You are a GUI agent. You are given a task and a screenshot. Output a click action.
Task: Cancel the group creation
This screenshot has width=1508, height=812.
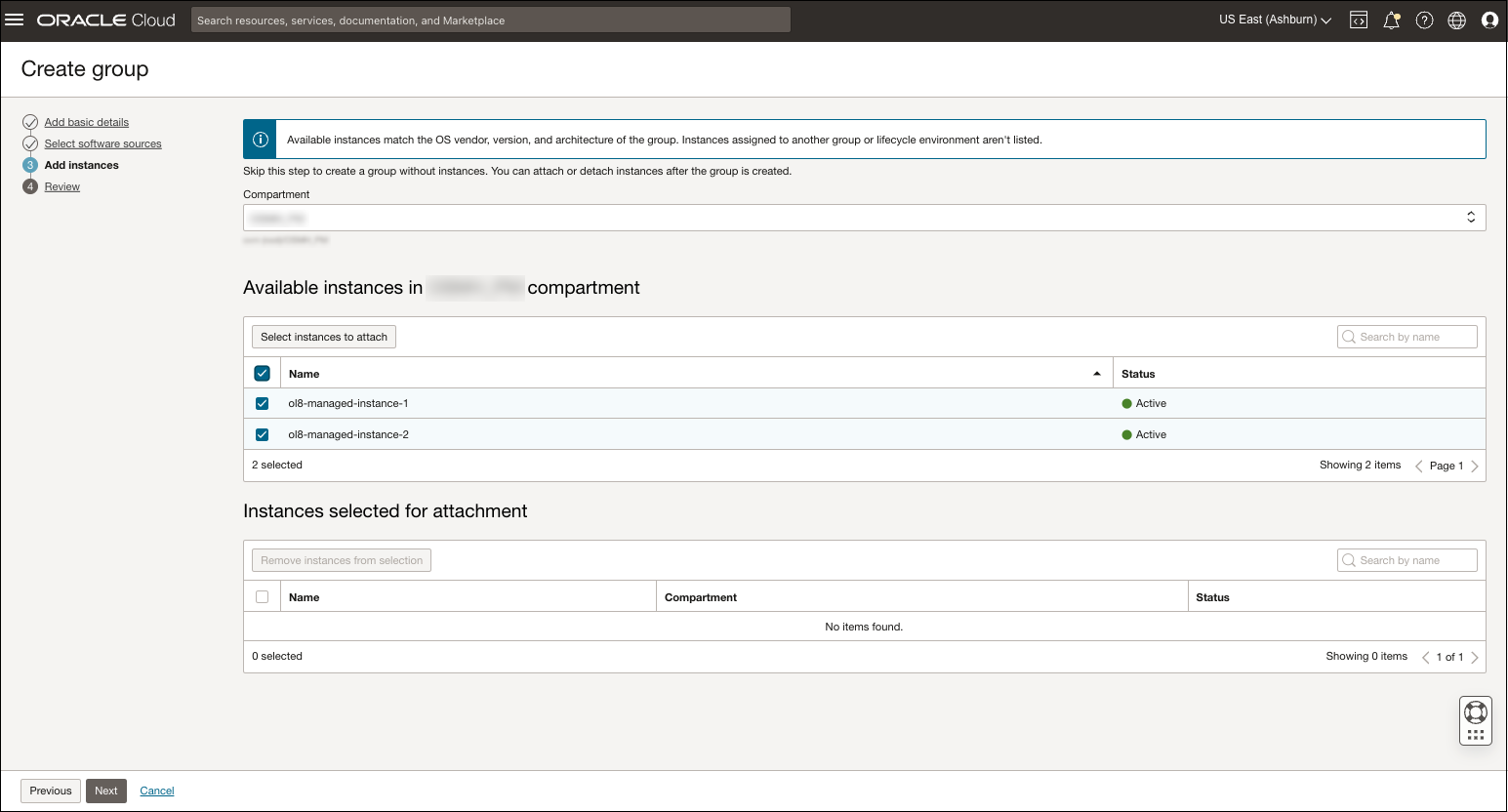[x=156, y=791]
